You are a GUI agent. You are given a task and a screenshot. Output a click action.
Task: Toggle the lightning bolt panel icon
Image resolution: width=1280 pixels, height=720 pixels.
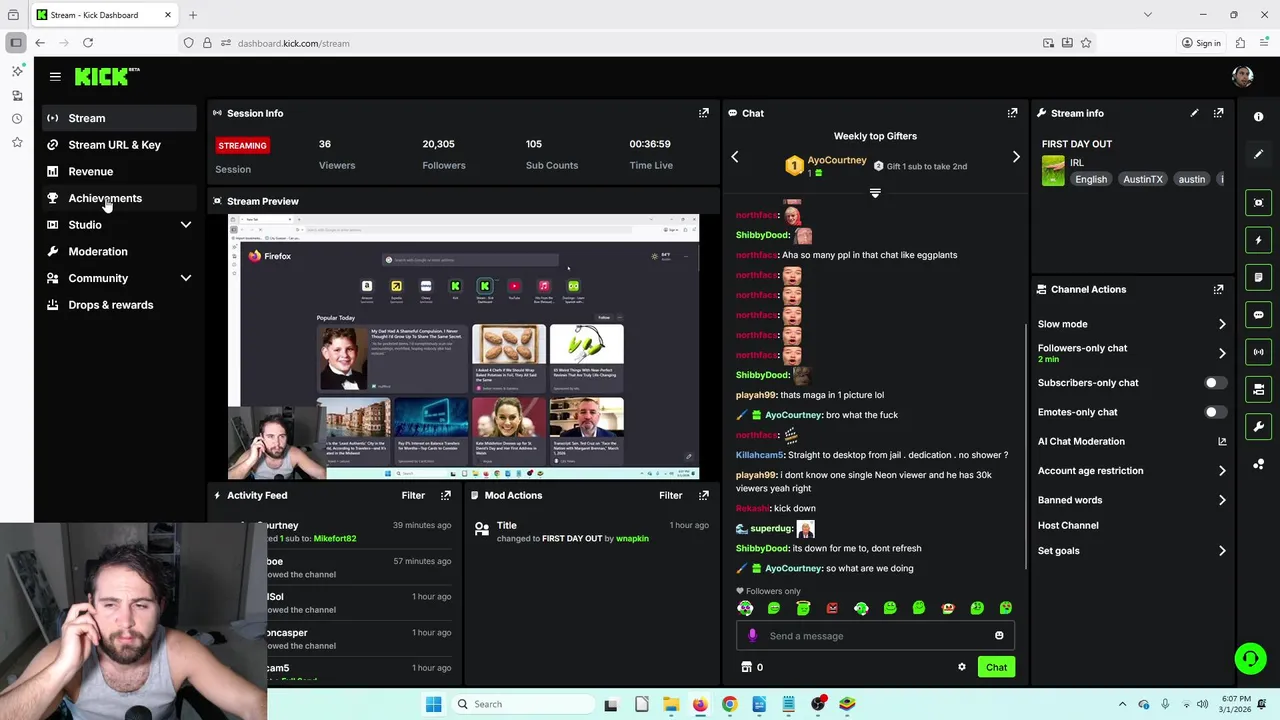(x=1258, y=240)
